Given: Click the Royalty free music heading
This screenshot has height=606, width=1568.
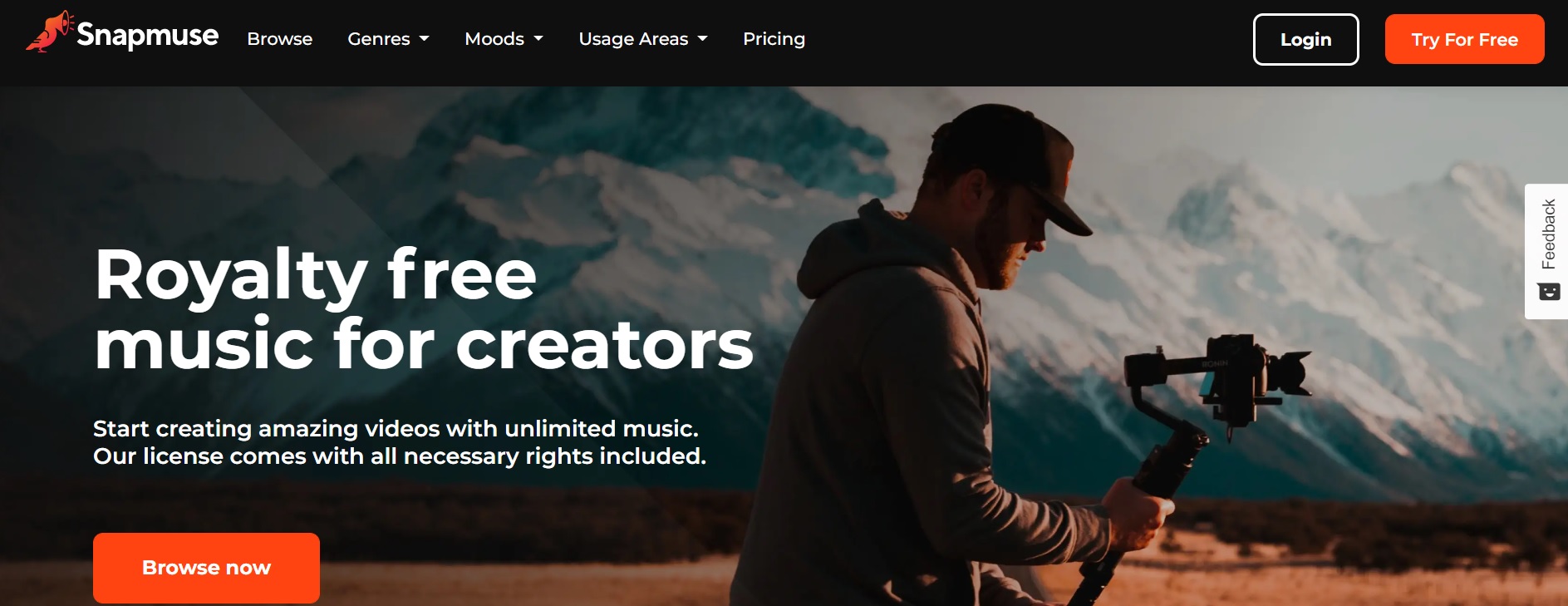Looking at the screenshot, I should 424,309.
